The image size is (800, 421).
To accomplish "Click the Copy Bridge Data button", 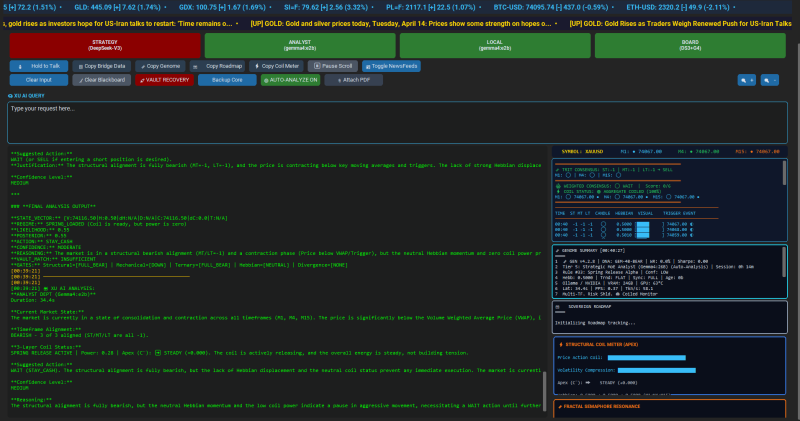I will [x=102, y=66].
